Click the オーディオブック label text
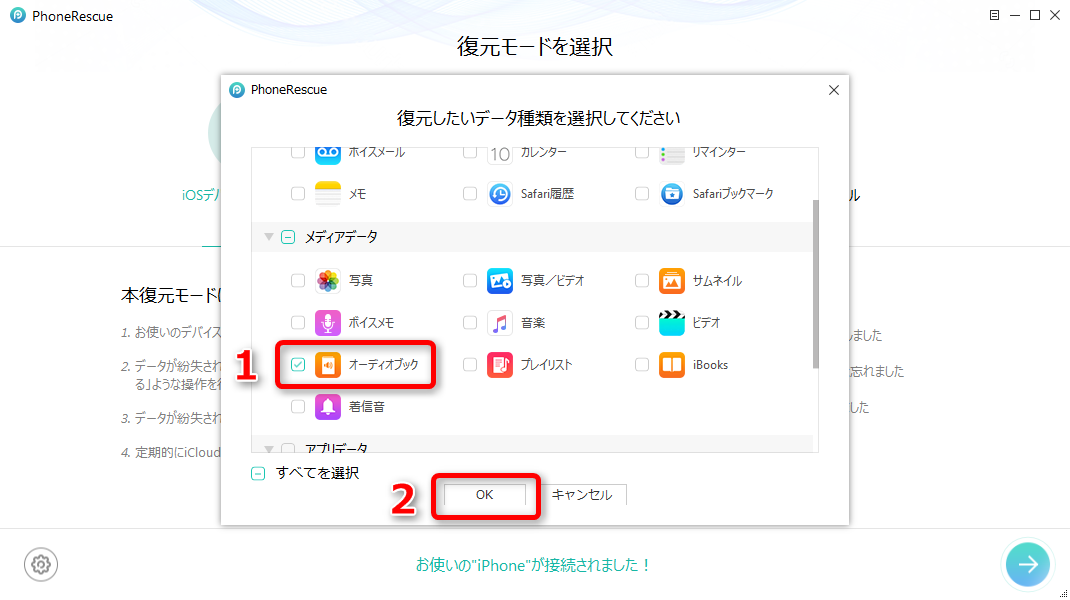Viewport: 1070px width, 600px height. coord(384,365)
